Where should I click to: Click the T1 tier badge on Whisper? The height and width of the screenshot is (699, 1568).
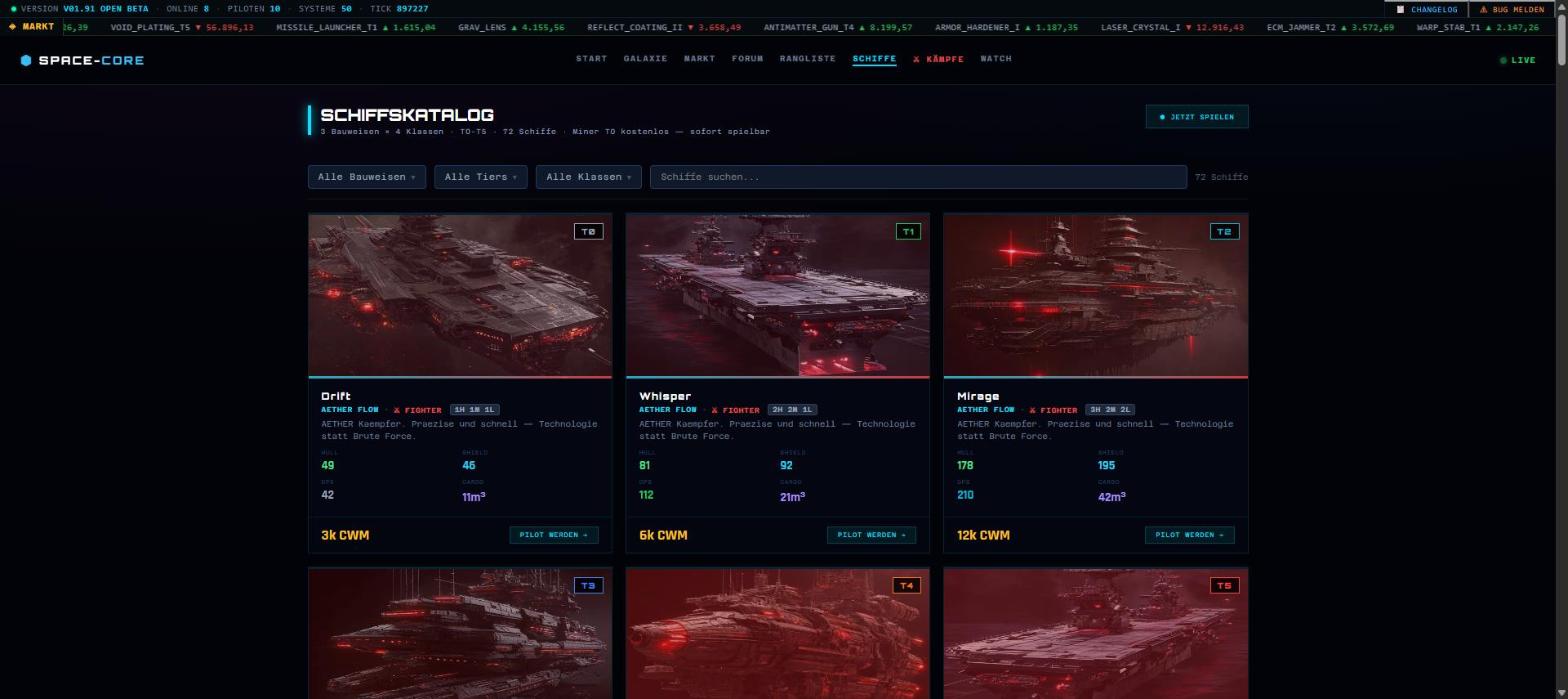coord(908,231)
